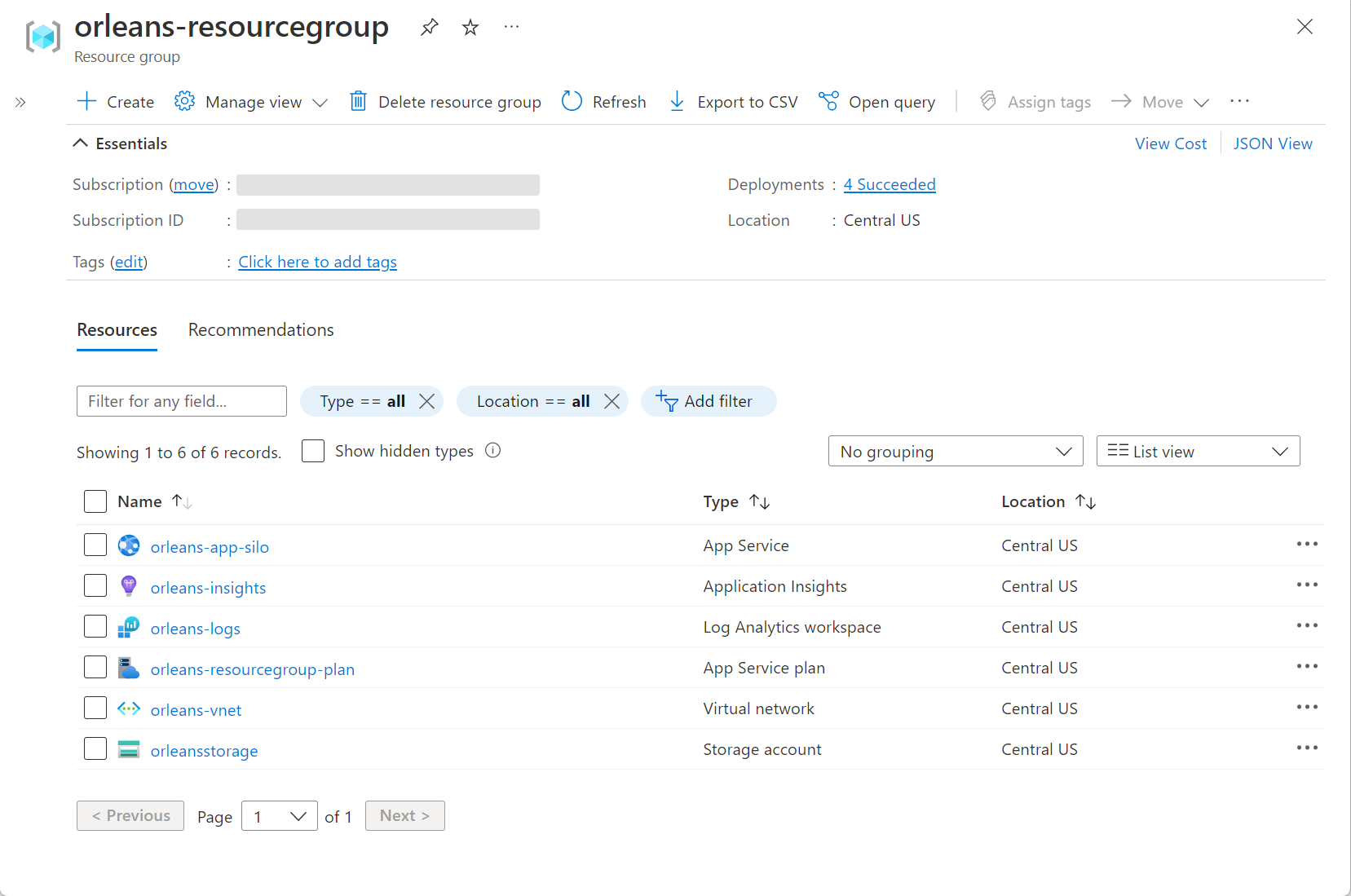This screenshot has height=896, width=1351.
Task: Click the Refresh icon in the toolbar
Action: 572,101
